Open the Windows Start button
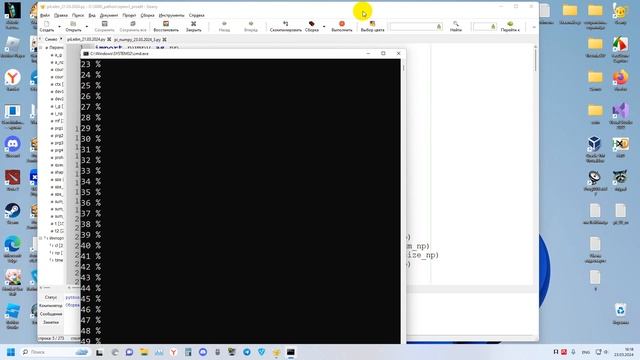 (x=11, y=352)
